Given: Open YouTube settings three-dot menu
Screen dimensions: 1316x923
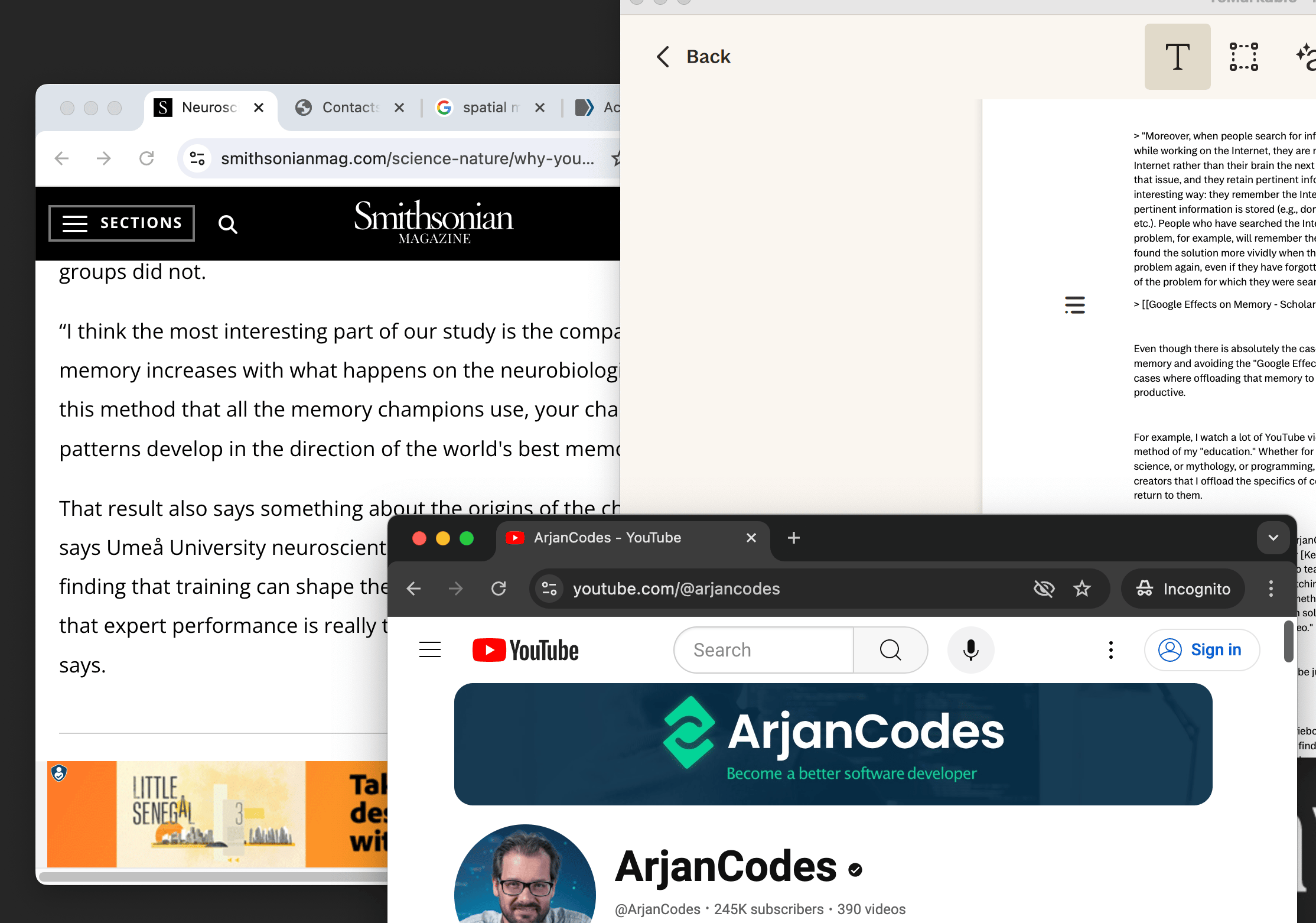Looking at the screenshot, I should pos(1110,650).
